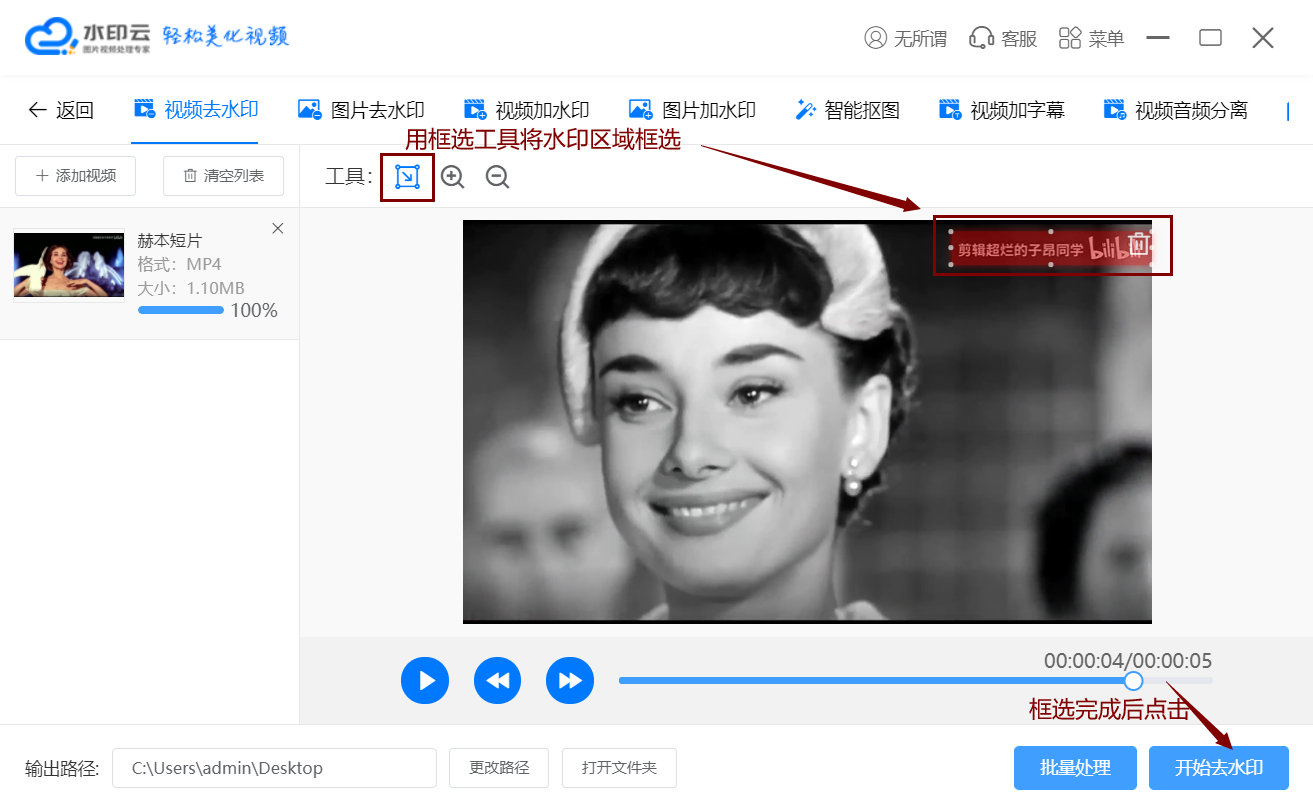Viewport: 1313px width, 809px height.
Task: Rewind the video preview
Action: point(498,681)
